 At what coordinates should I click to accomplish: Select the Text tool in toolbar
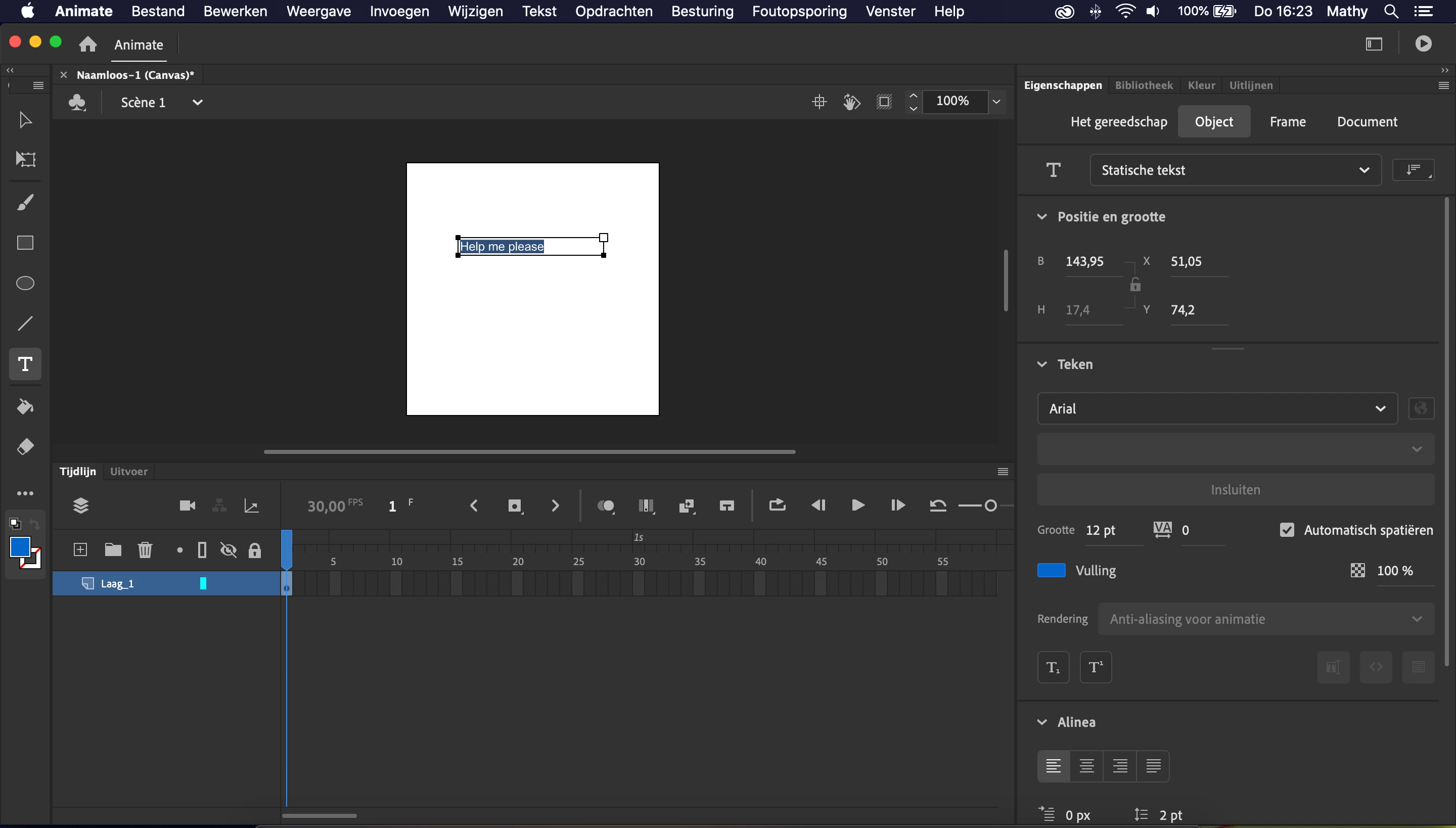pos(25,364)
